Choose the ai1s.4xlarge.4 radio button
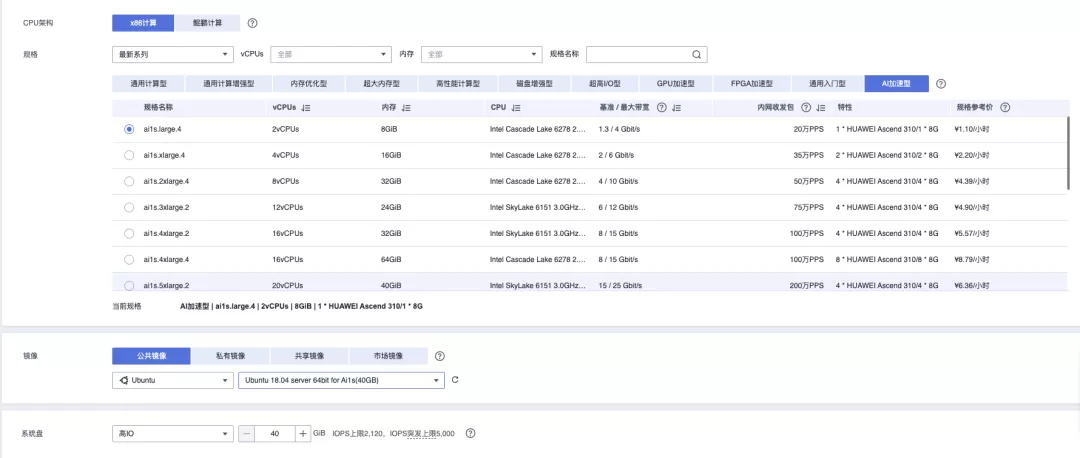 [129, 259]
